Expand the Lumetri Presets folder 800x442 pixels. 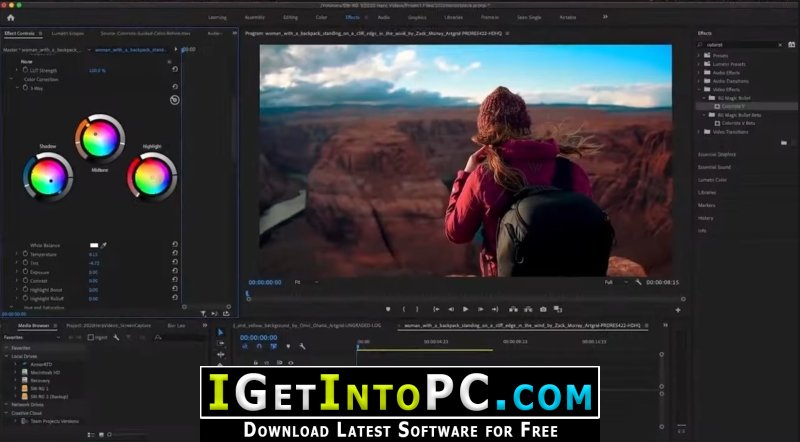(x=699, y=64)
